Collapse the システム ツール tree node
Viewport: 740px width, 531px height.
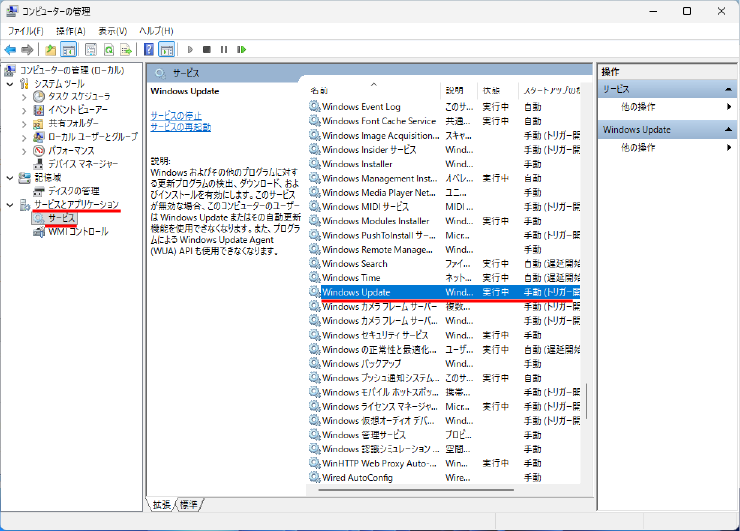click(x=10, y=84)
